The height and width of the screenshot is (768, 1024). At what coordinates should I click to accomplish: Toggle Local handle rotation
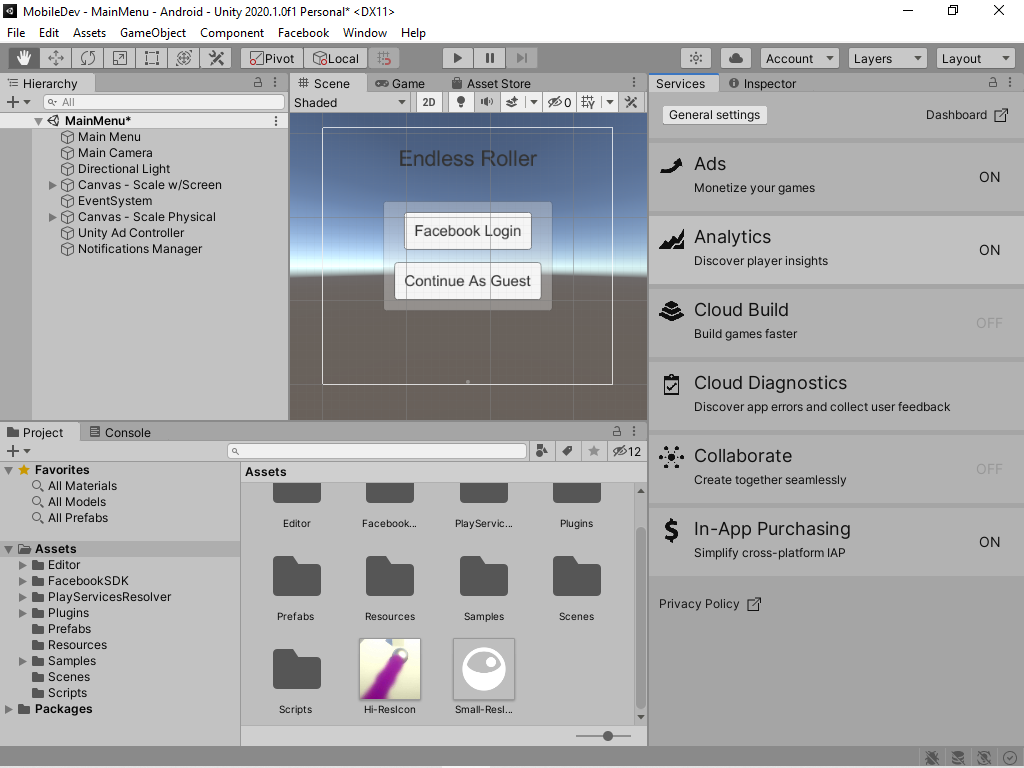(x=336, y=58)
